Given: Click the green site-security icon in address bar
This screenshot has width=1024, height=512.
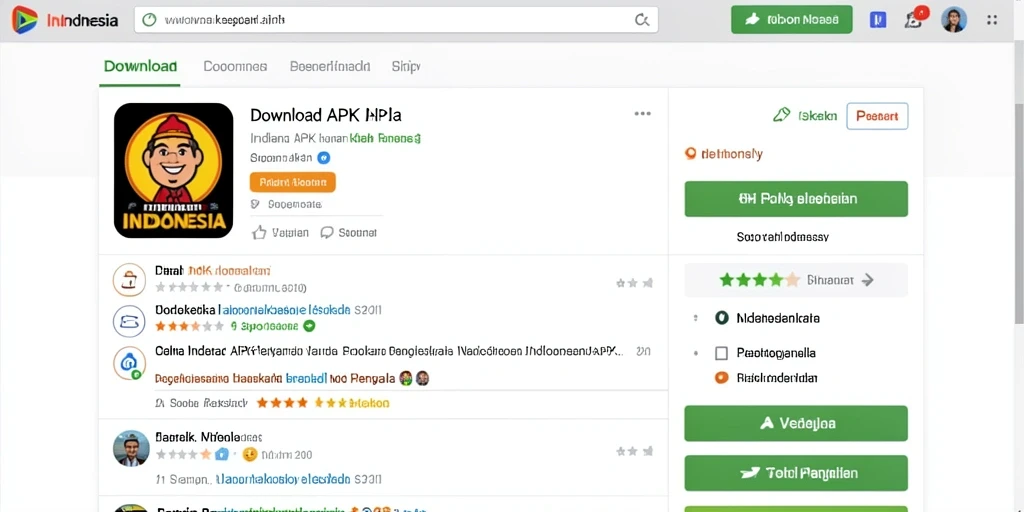Looking at the screenshot, I should 150,20.
